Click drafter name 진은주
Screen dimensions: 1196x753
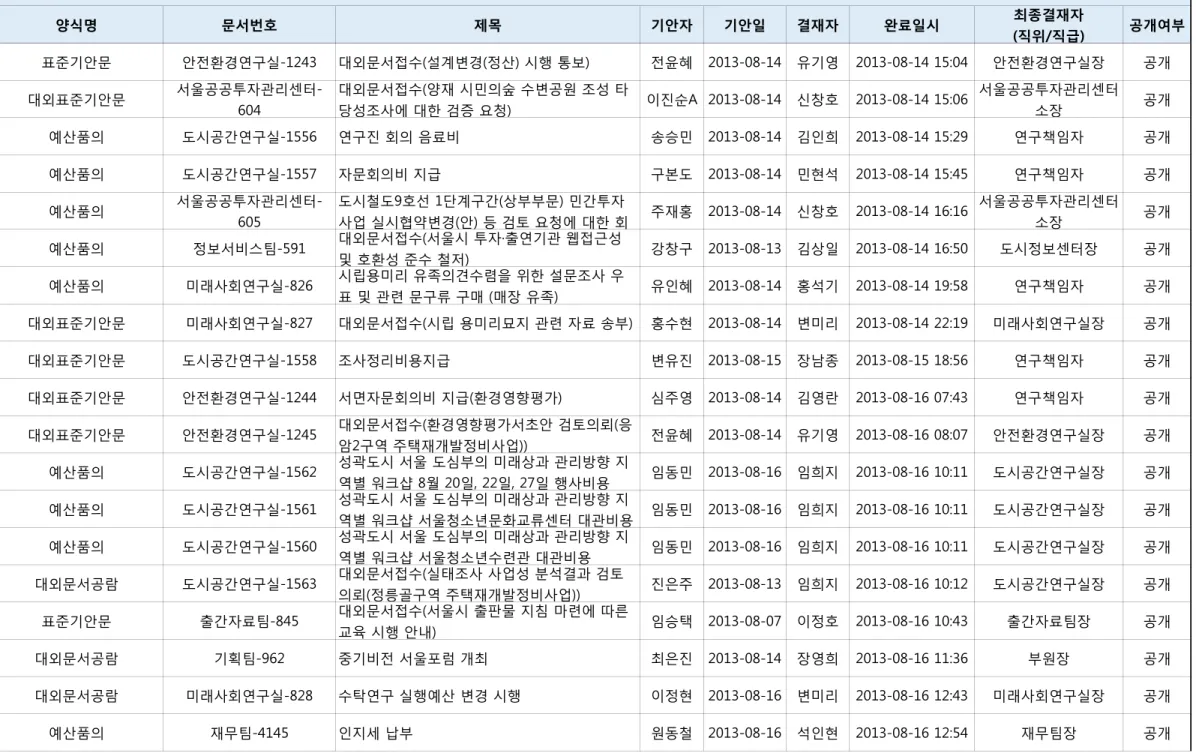(x=671, y=584)
